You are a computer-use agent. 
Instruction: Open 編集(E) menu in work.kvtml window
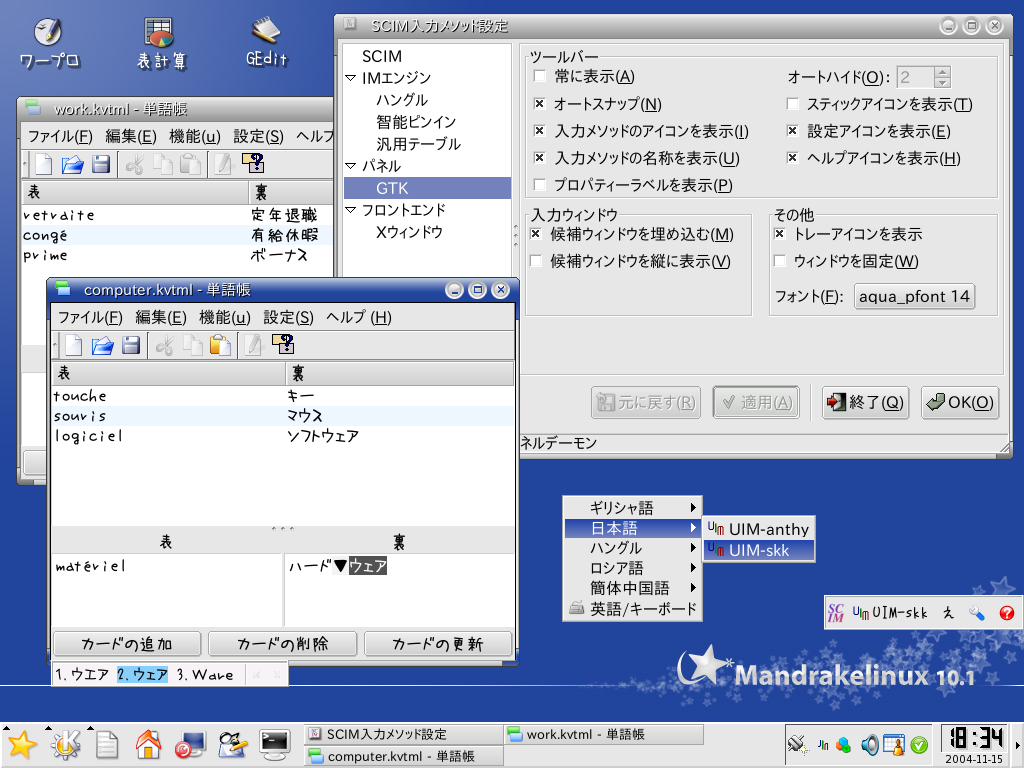[x=131, y=136]
